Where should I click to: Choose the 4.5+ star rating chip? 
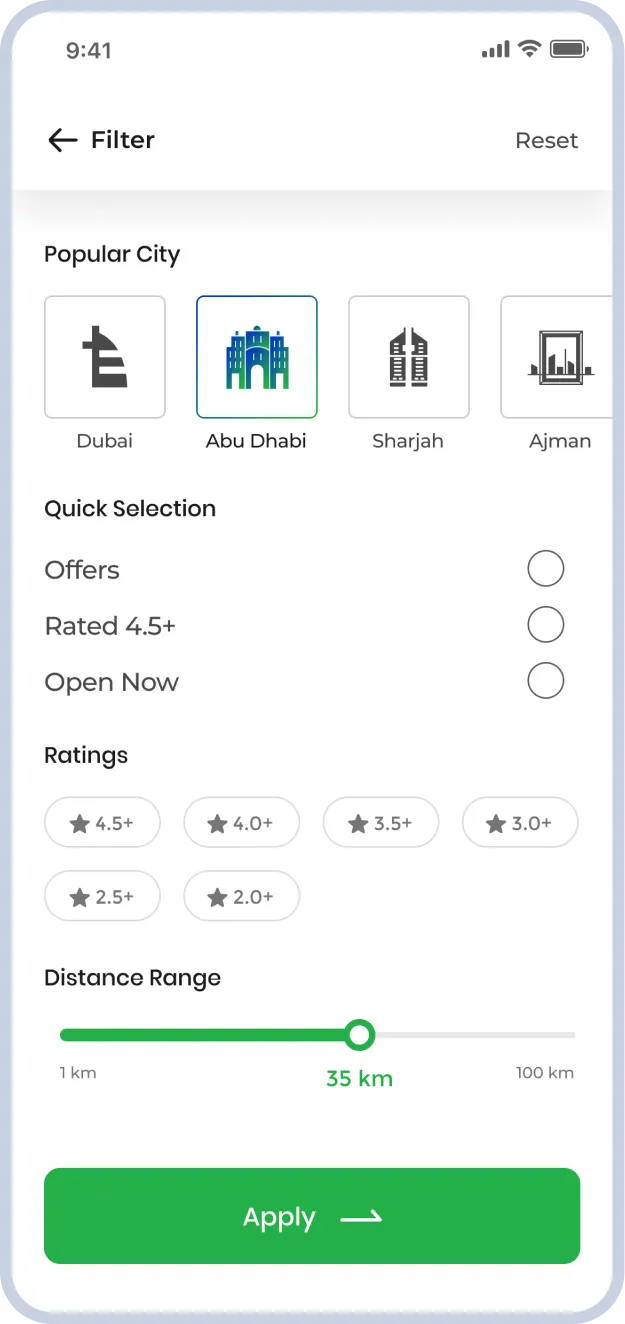(102, 823)
